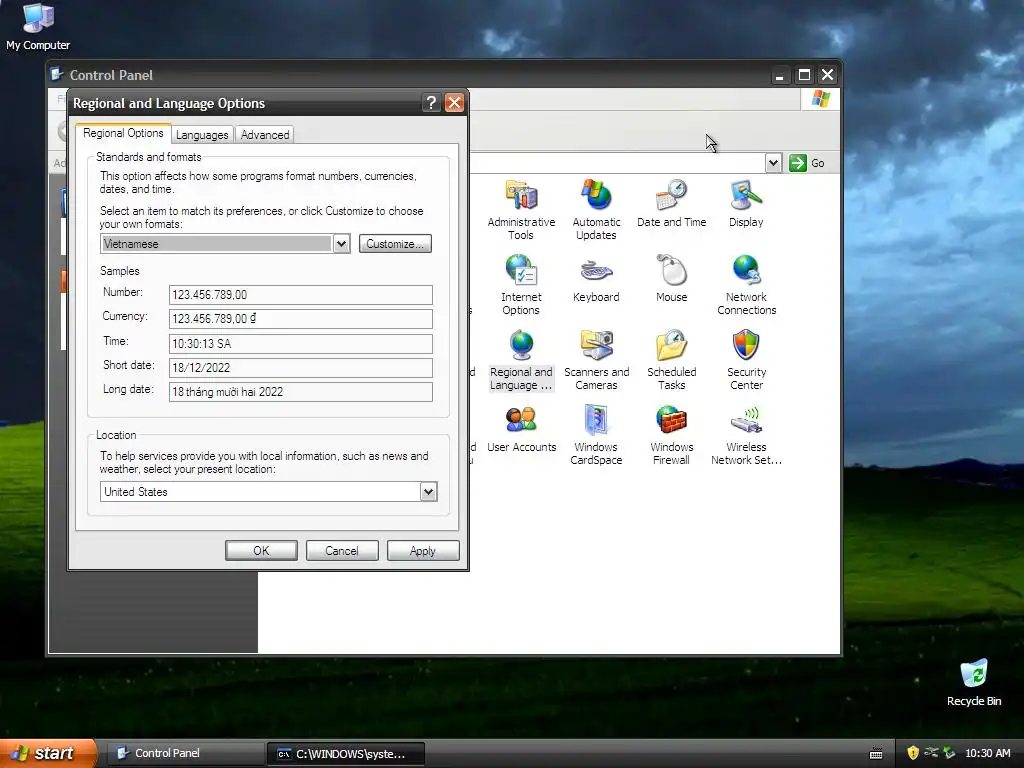This screenshot has width=1024, height=768.
Task: Click the Cancel button
Action: pos(342,551)
